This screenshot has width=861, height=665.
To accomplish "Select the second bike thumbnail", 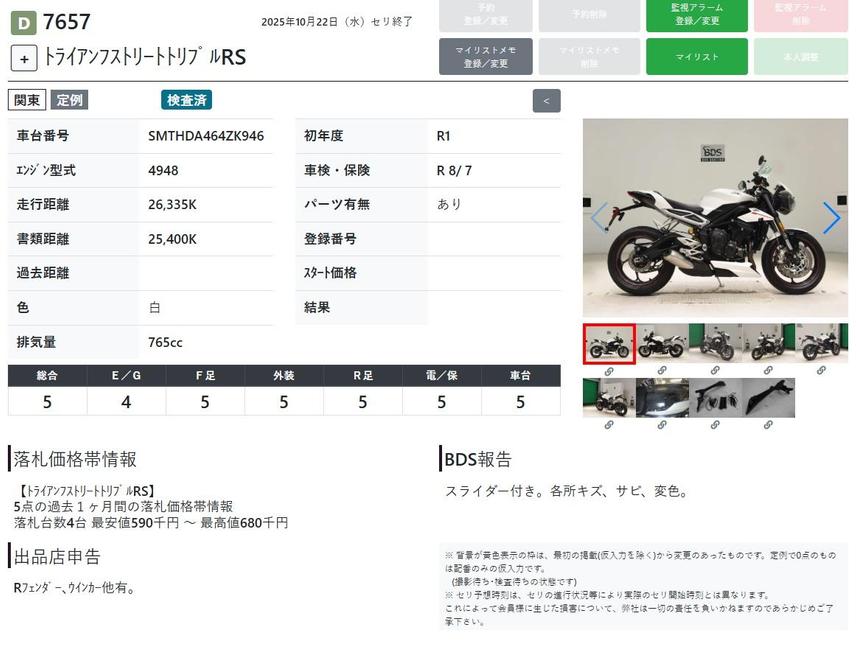I will (662, 344).
